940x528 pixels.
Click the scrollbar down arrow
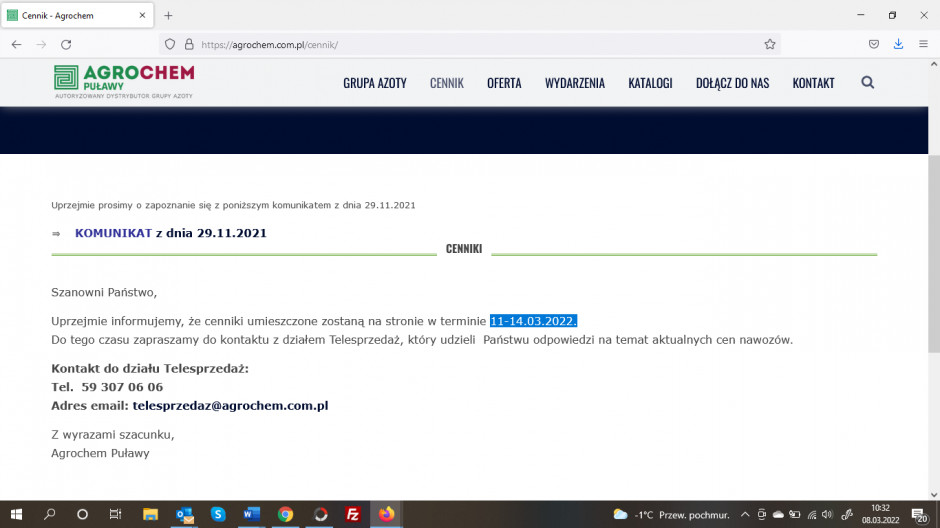coord(934,495)
